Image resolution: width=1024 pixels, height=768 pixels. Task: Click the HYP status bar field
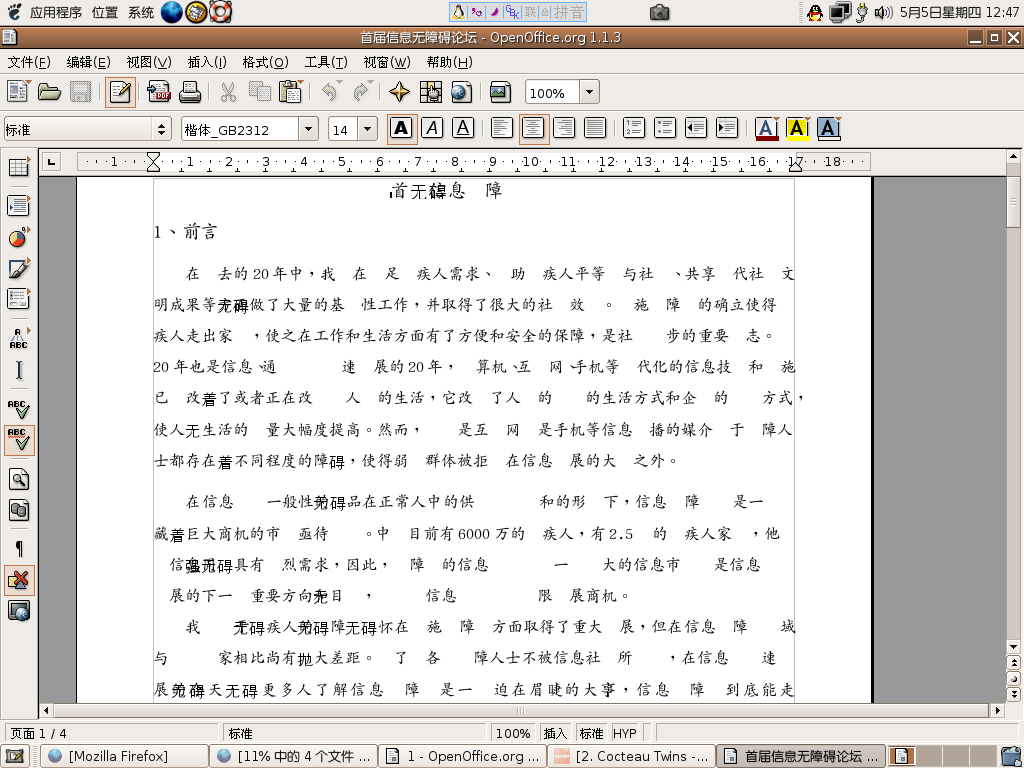point(624,733)
